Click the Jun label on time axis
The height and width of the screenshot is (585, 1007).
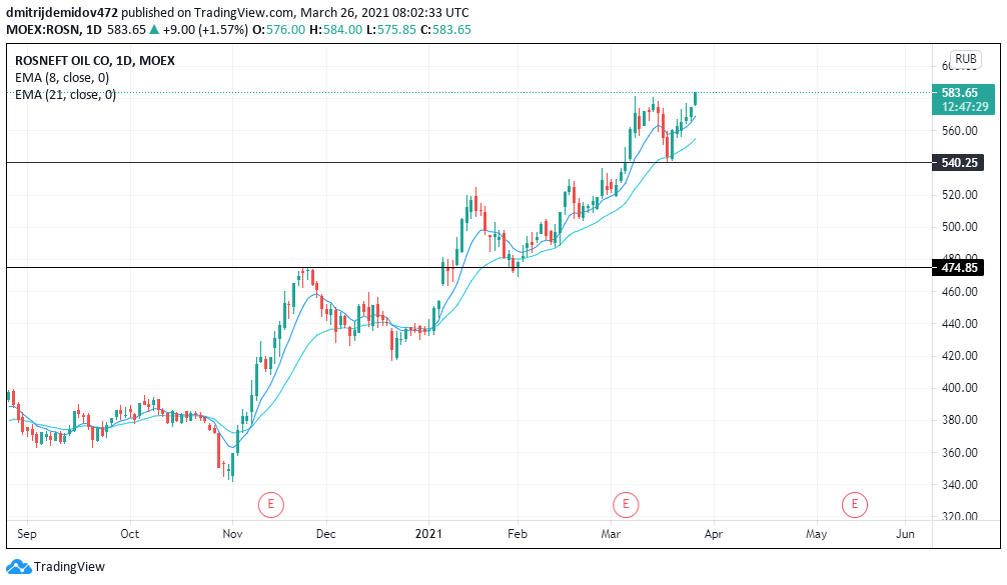click(905, 534)
